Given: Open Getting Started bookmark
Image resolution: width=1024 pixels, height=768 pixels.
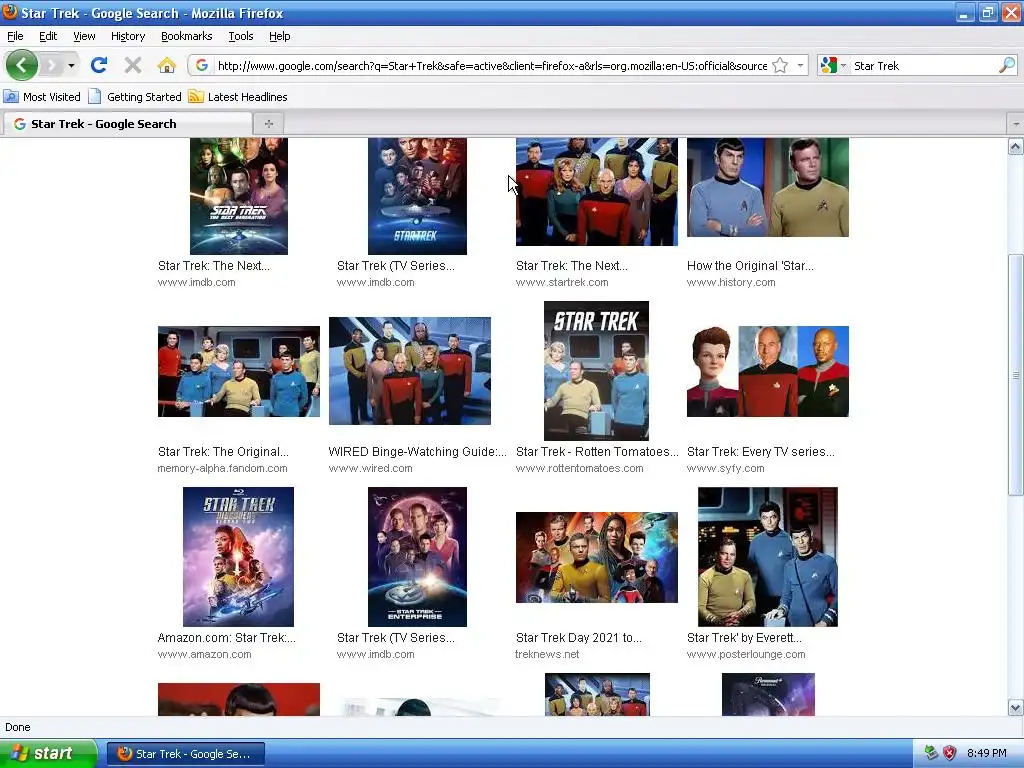Looking at the screenshot, I should pos(135,97).
